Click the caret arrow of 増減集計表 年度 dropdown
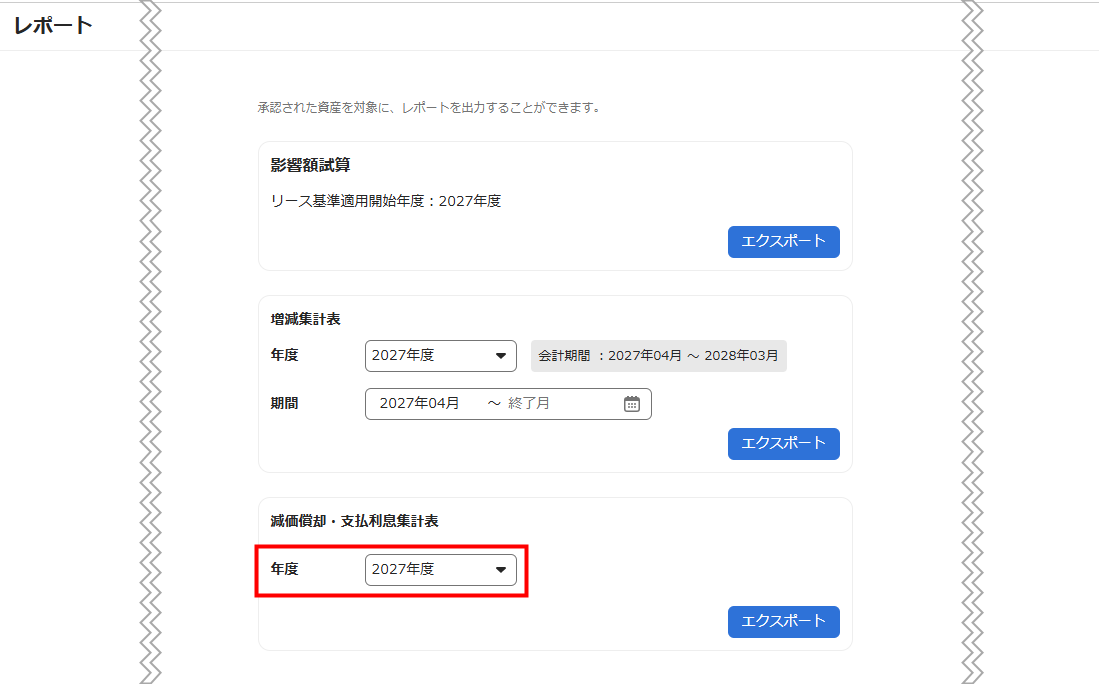The image size is (1099, 684). coord(501,356)
